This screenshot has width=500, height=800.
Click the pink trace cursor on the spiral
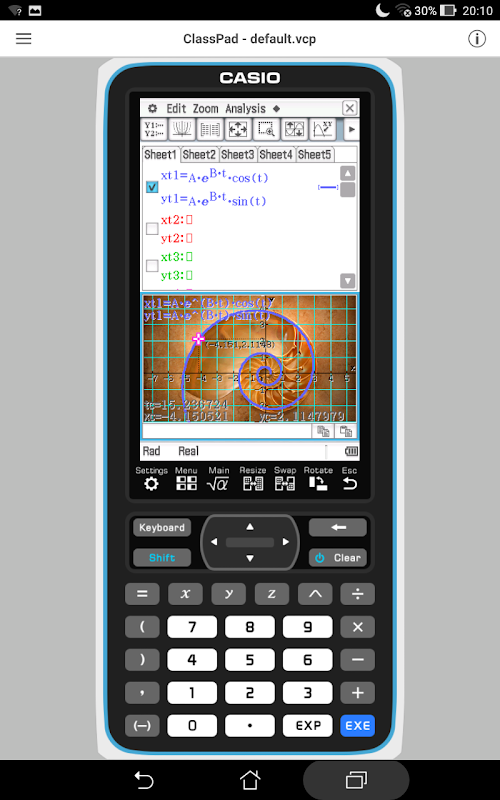[x=198, y=338]
